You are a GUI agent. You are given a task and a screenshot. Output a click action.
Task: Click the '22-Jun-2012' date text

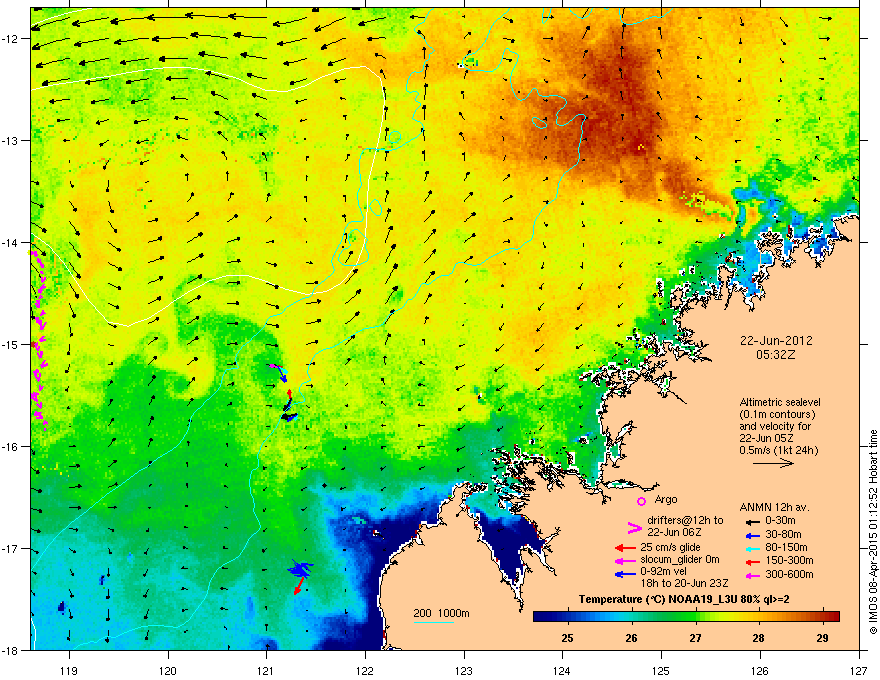[776, 341]
